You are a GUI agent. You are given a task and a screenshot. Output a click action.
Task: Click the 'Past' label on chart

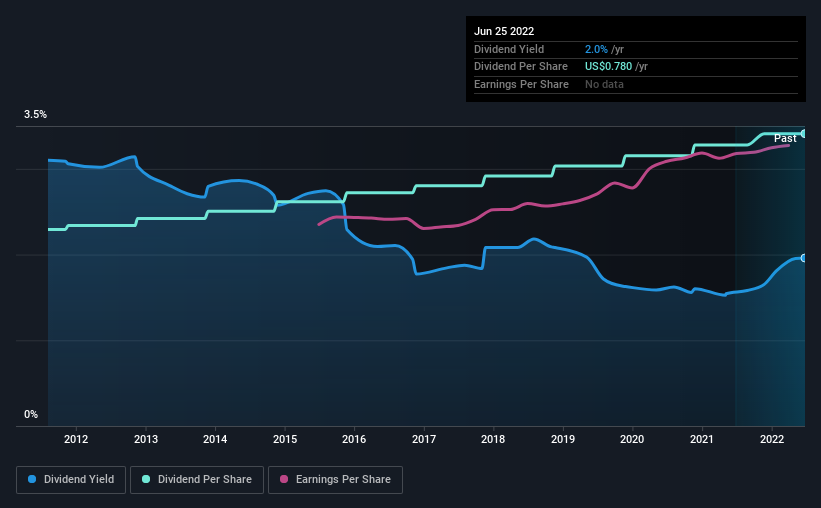click(x=785, y=138)
